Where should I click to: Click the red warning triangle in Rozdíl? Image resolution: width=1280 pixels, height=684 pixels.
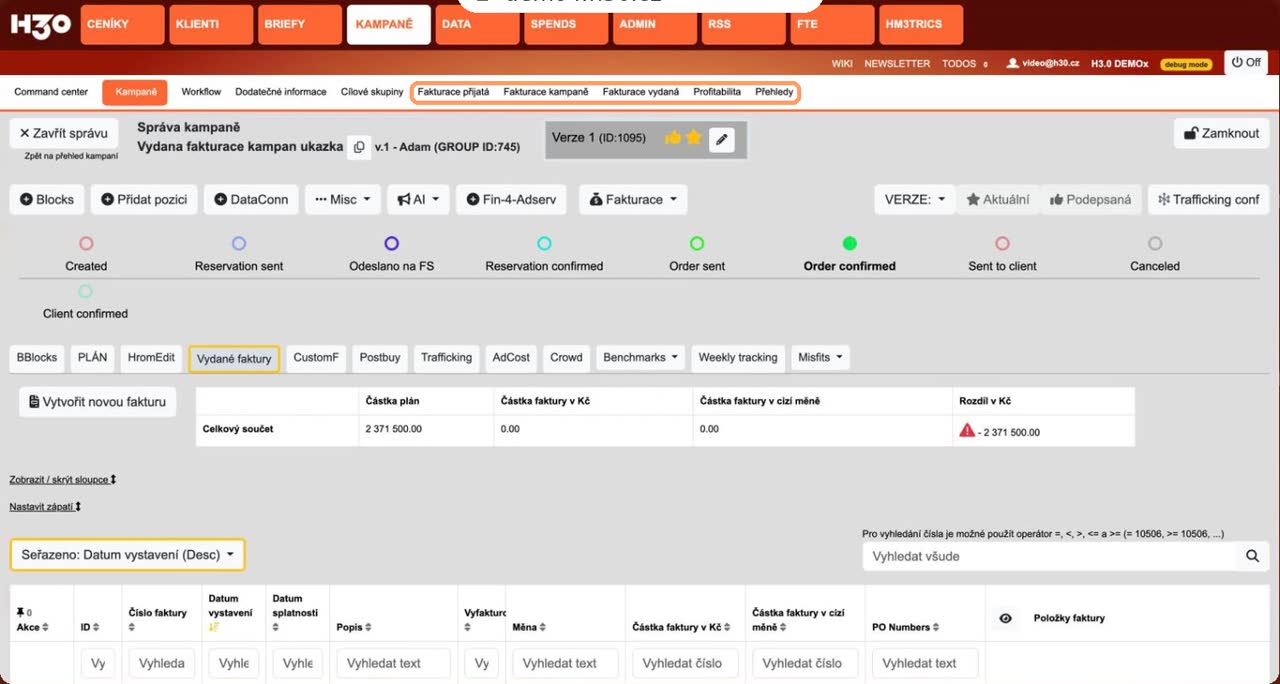[967, 430]
